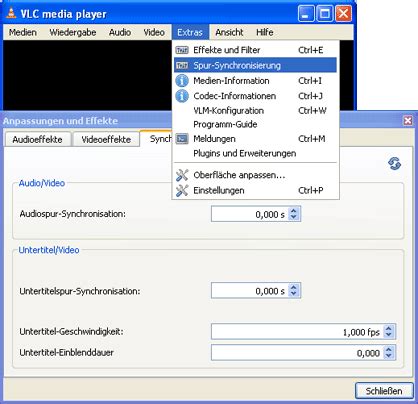Viewport: 418px width, 404px height.
Task: Open the Hilfe menu
Action: point(265,32)
